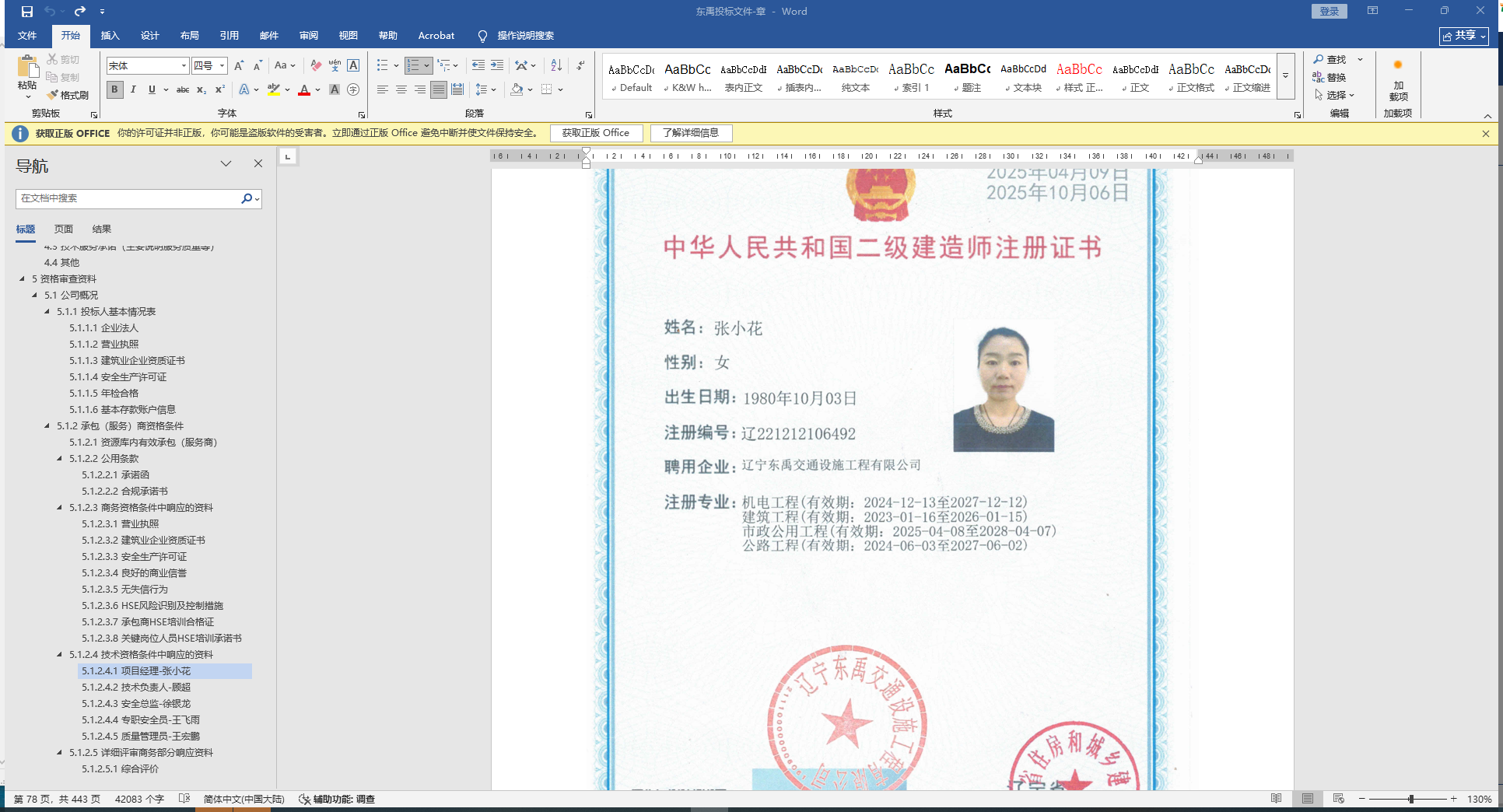This screenshot has height=812, width=1503.
Task: Click the Paste clipboard icon
Action: coord(27,68)
